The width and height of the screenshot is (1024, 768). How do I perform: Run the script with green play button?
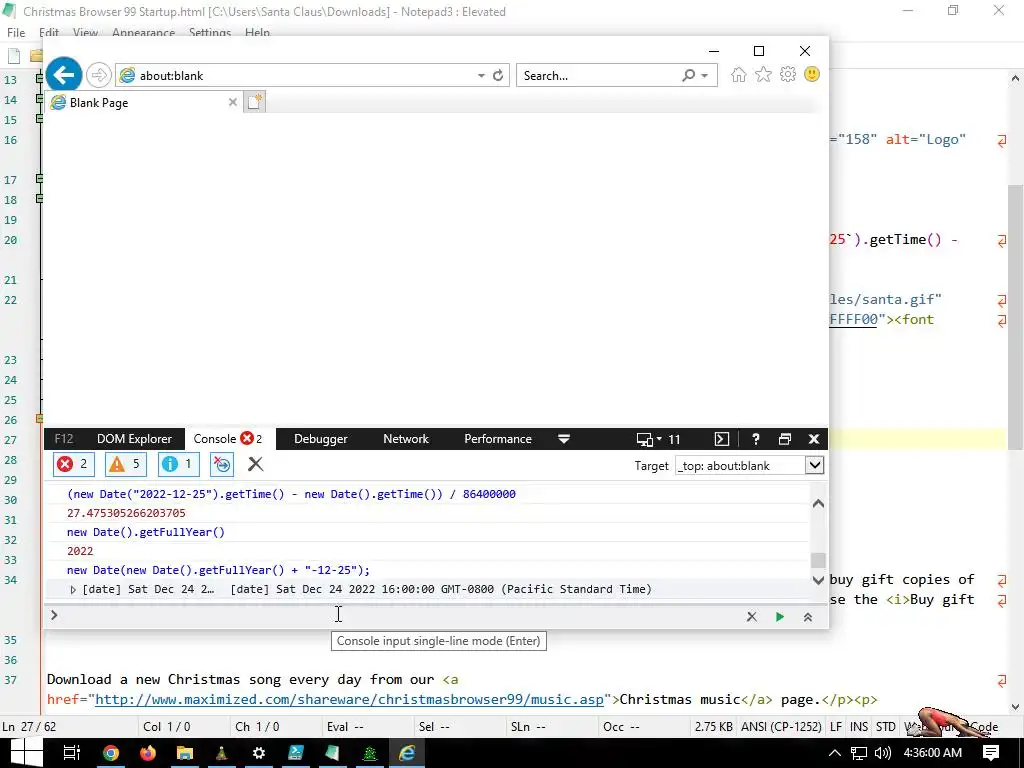click(779, 616)
